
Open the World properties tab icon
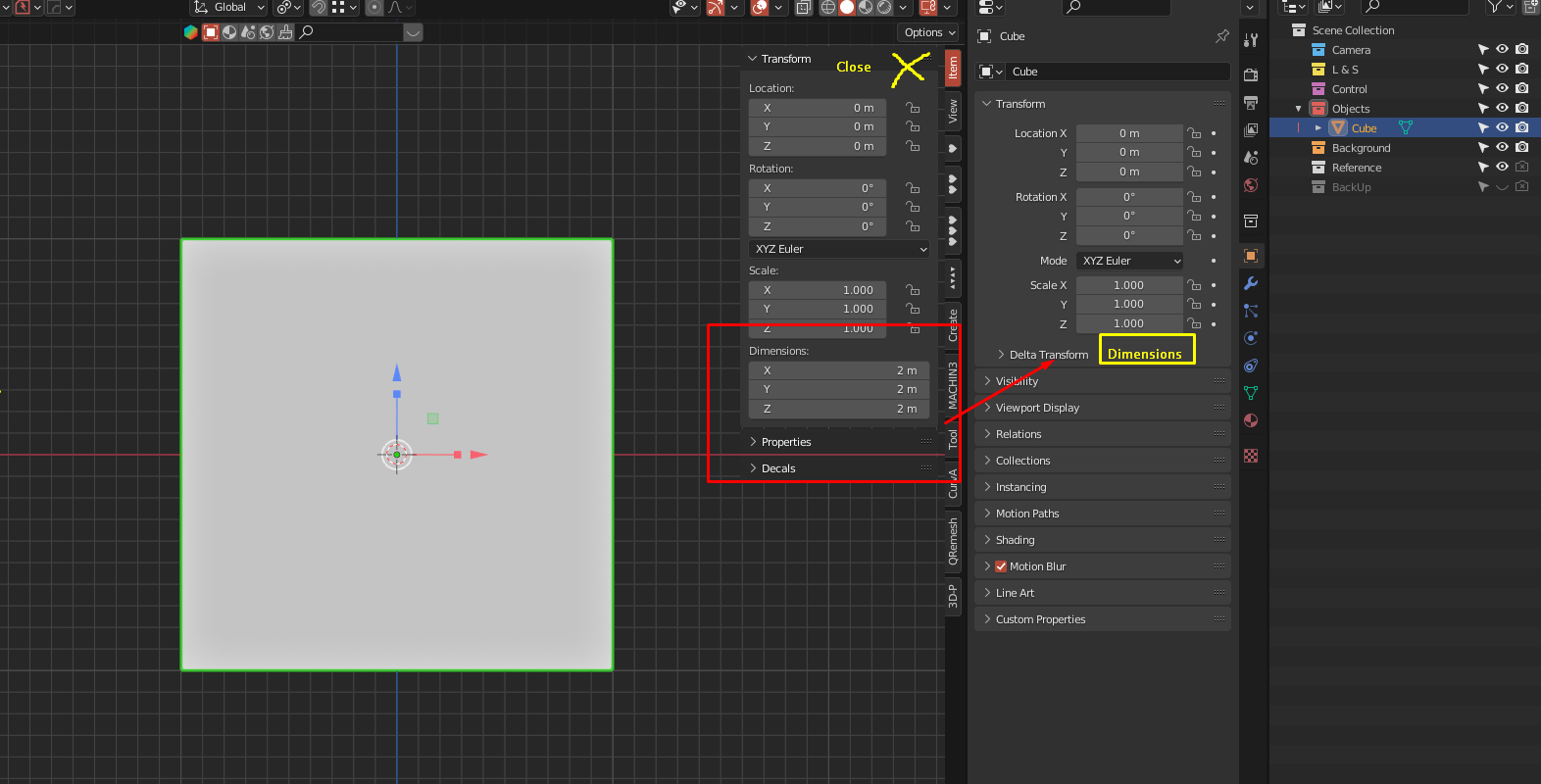coord(1251,185)
